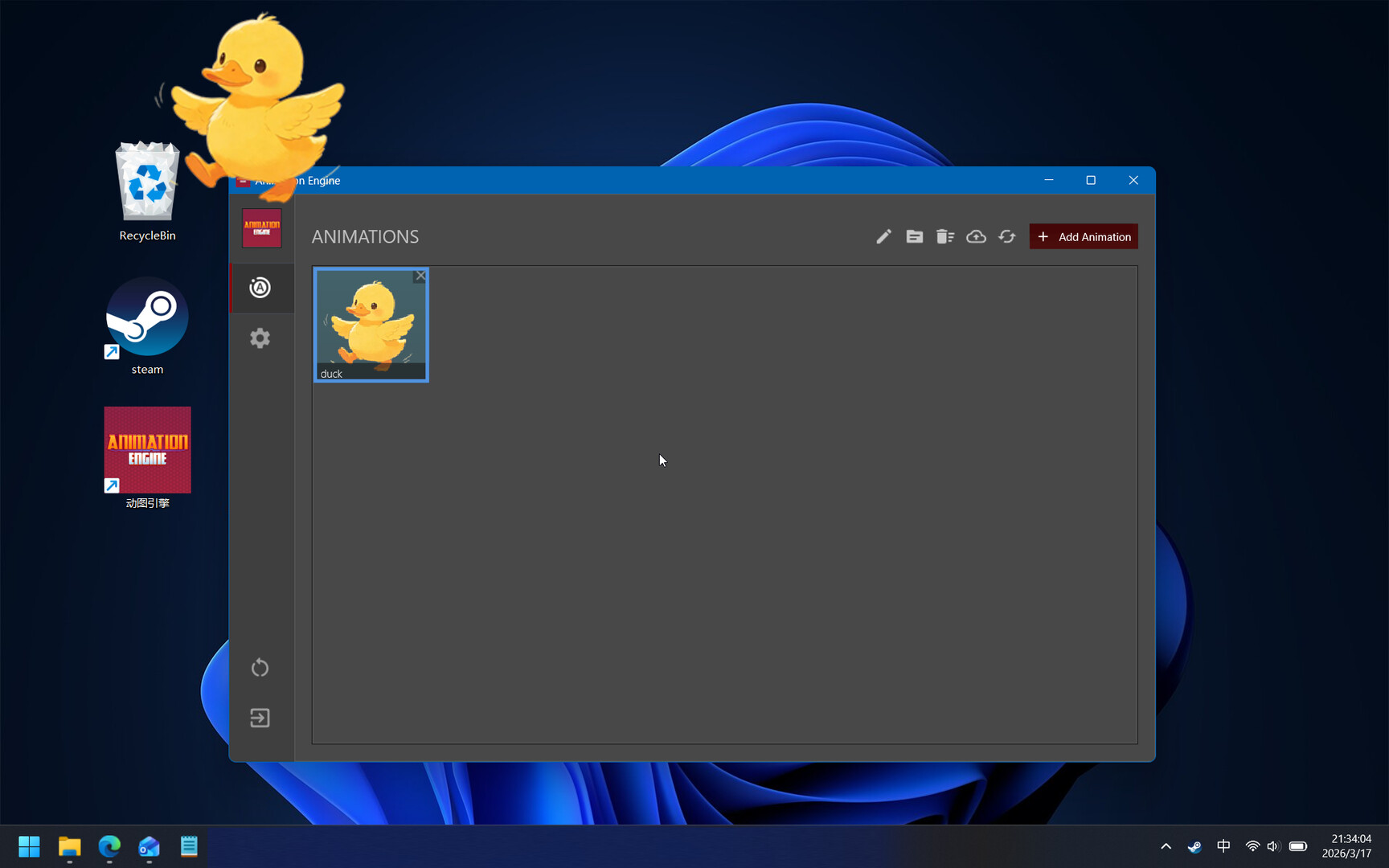Click the batch delete trash icon
Screen dimensions: 1389x868
[x=944, y=236]
